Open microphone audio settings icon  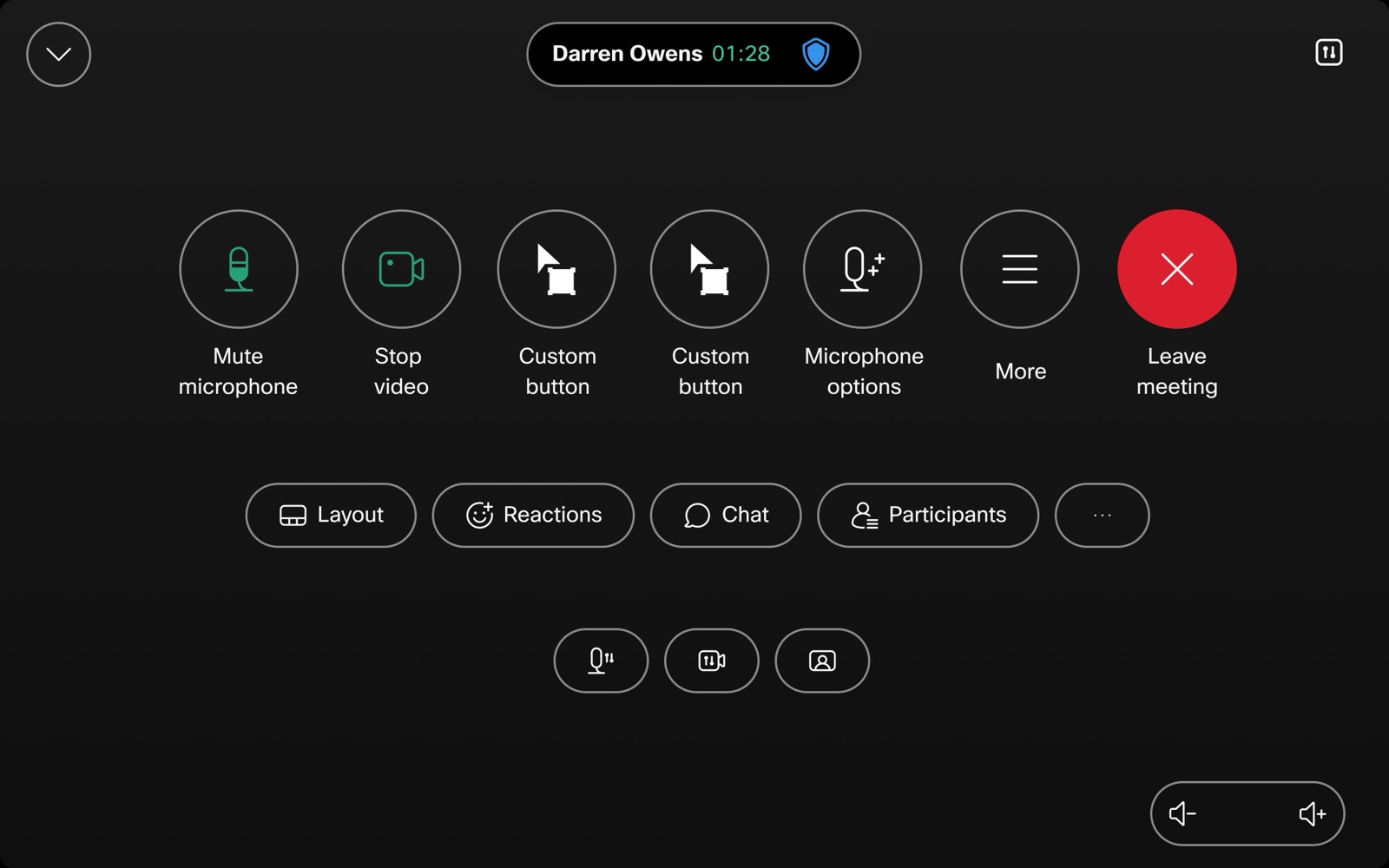[x=601, y=661]
